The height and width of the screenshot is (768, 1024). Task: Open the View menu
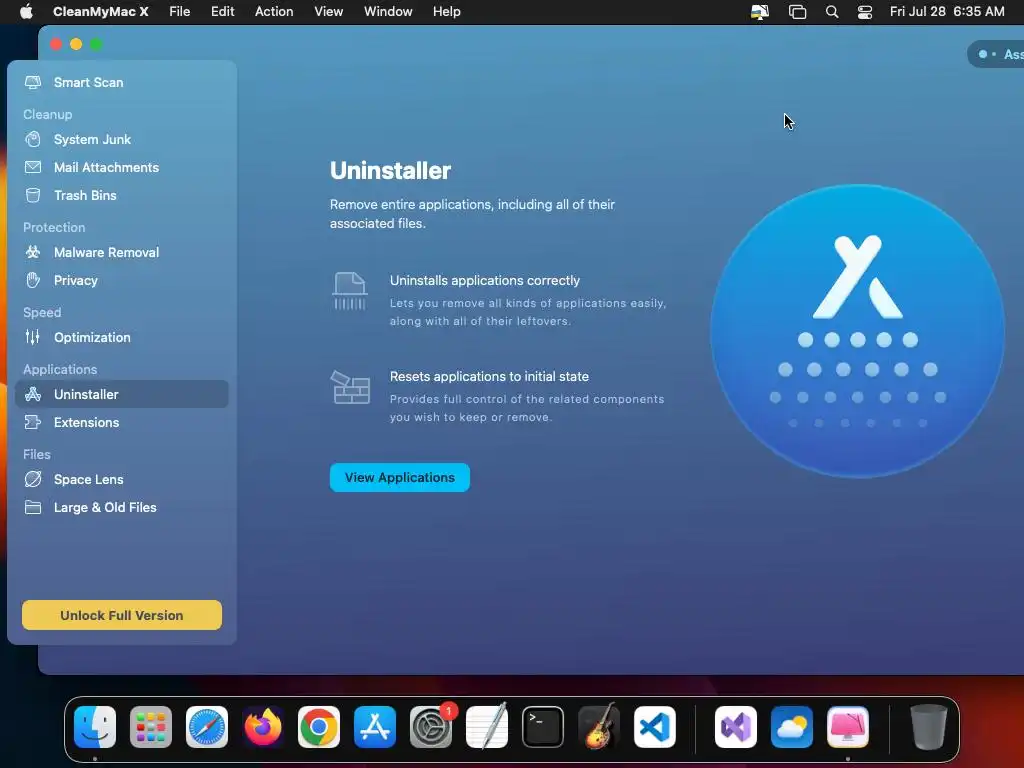click(328, 12)
